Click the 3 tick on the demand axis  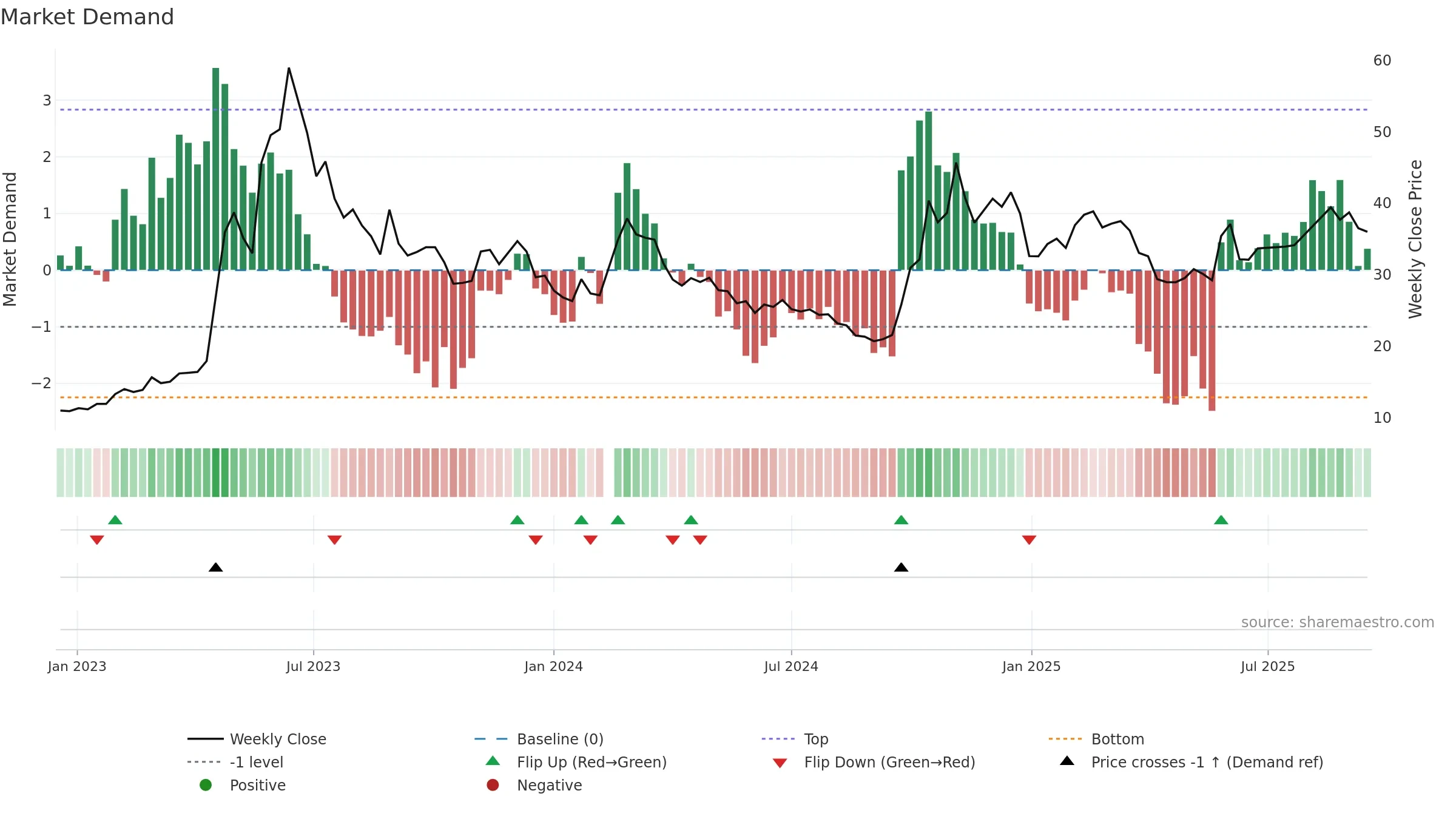tap(47, 101)
